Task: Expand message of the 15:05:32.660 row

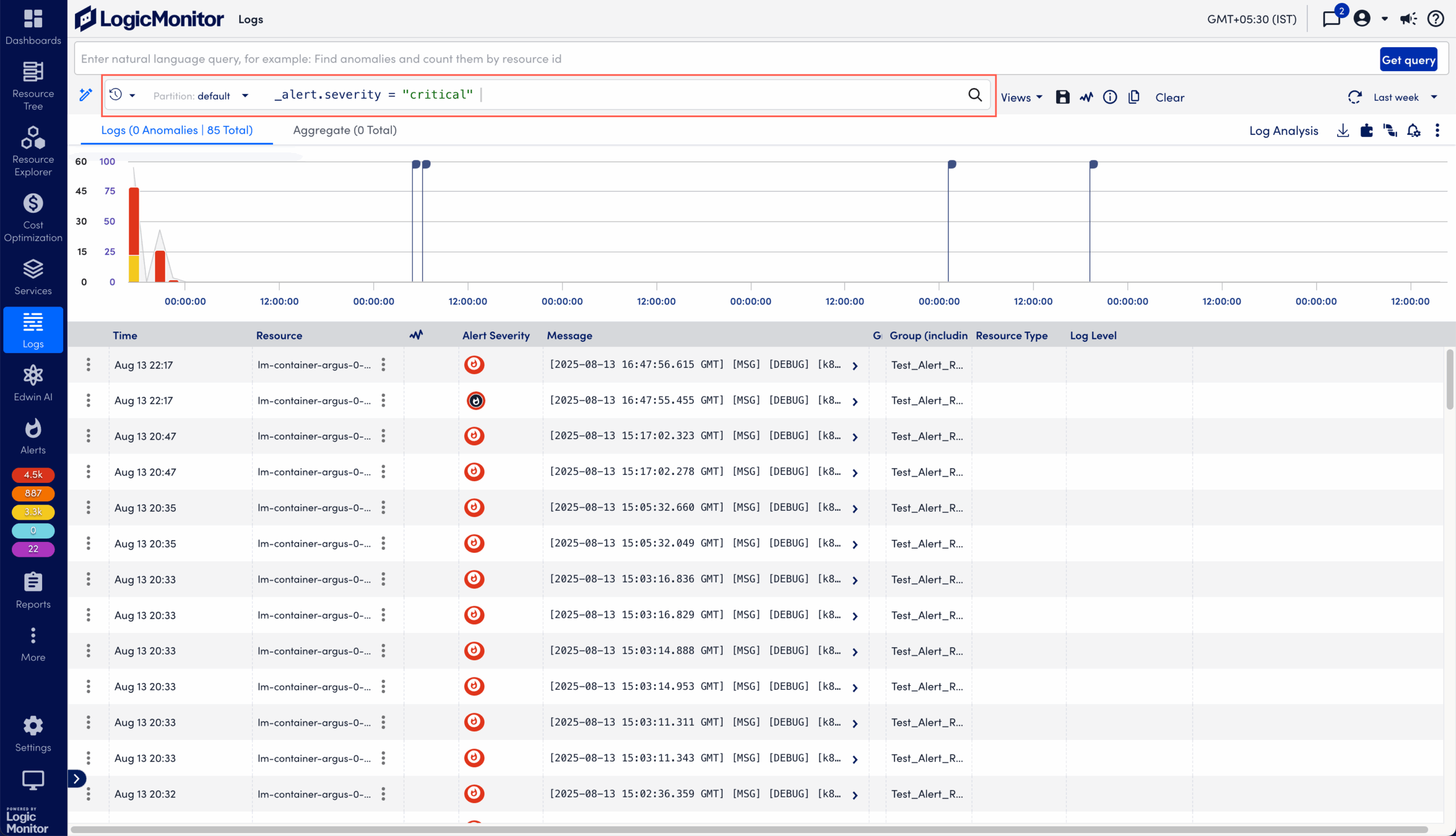Action: pyautogui.click(x=855, y=509)
